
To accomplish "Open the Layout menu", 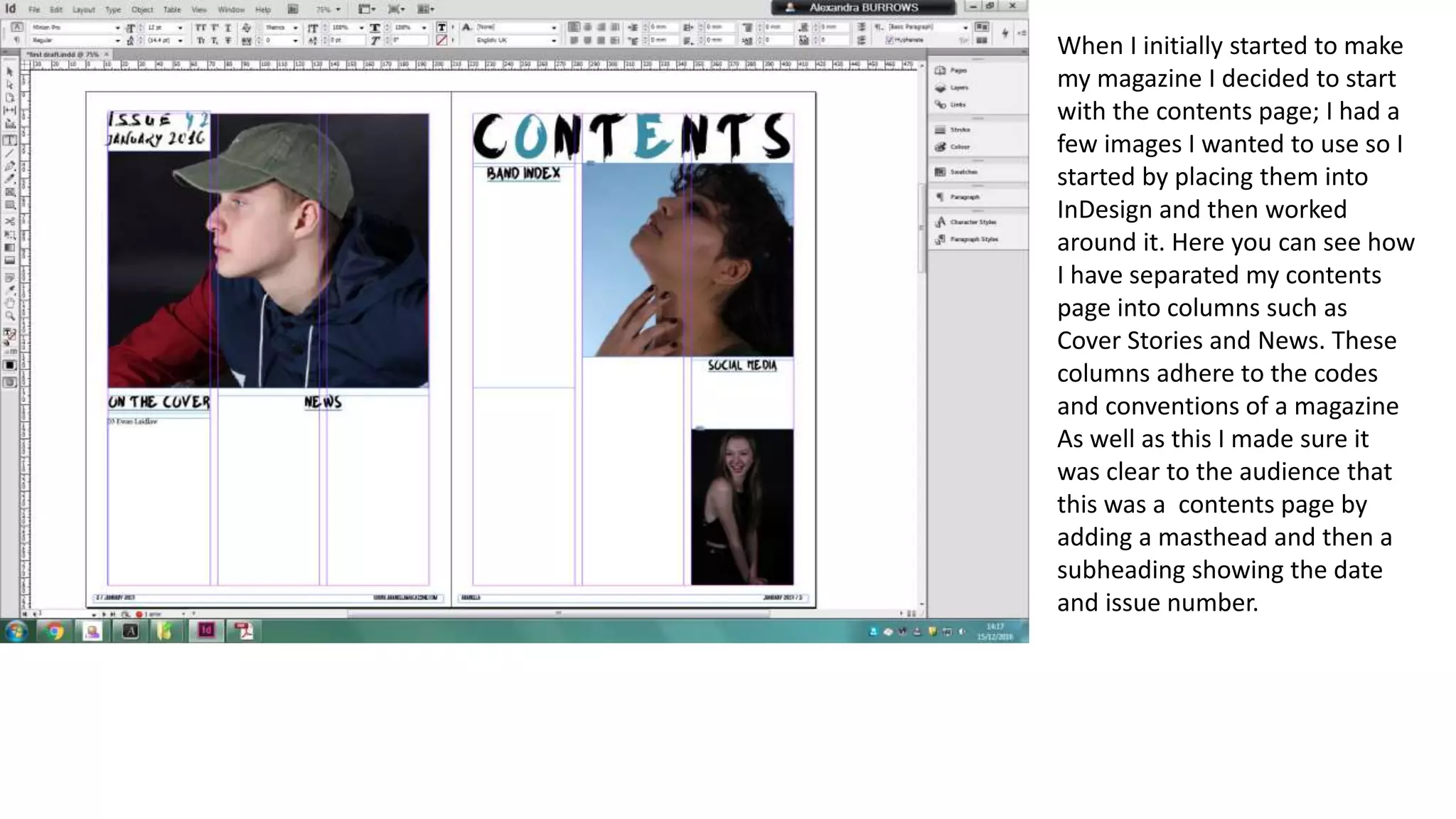I will tap(83, 10).
